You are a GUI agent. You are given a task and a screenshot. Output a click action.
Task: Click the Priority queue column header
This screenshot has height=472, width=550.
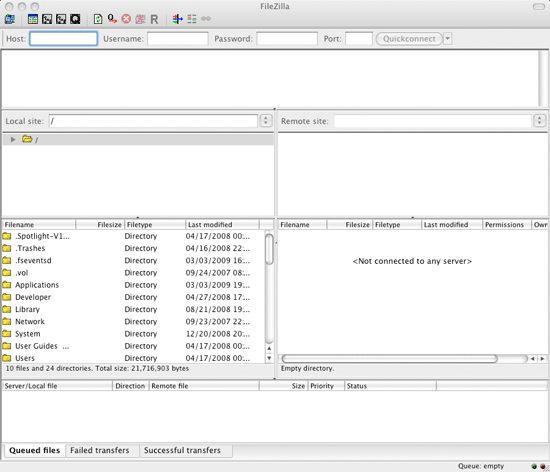pos(326,386)
